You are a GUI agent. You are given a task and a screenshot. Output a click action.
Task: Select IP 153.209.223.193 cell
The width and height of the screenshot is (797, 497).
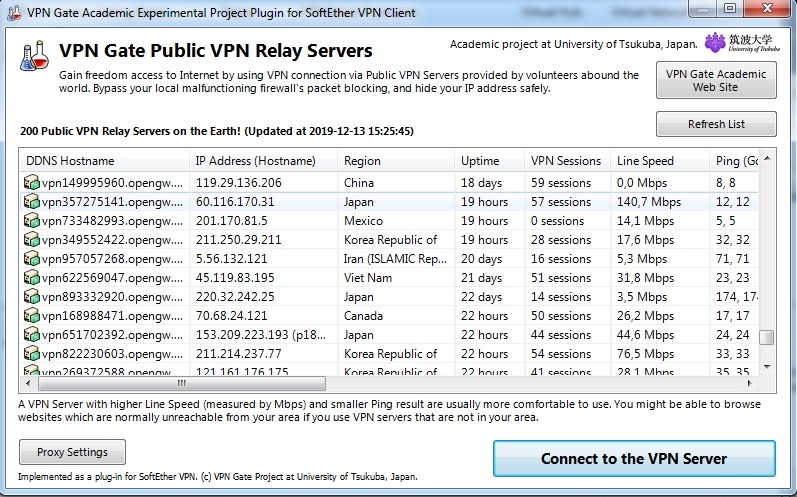pyautogui.click(x=261, y=335)
